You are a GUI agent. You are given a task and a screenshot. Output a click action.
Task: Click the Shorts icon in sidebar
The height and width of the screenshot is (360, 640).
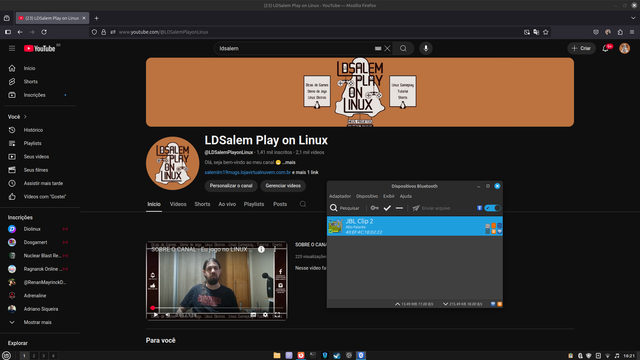click(12, 82)
